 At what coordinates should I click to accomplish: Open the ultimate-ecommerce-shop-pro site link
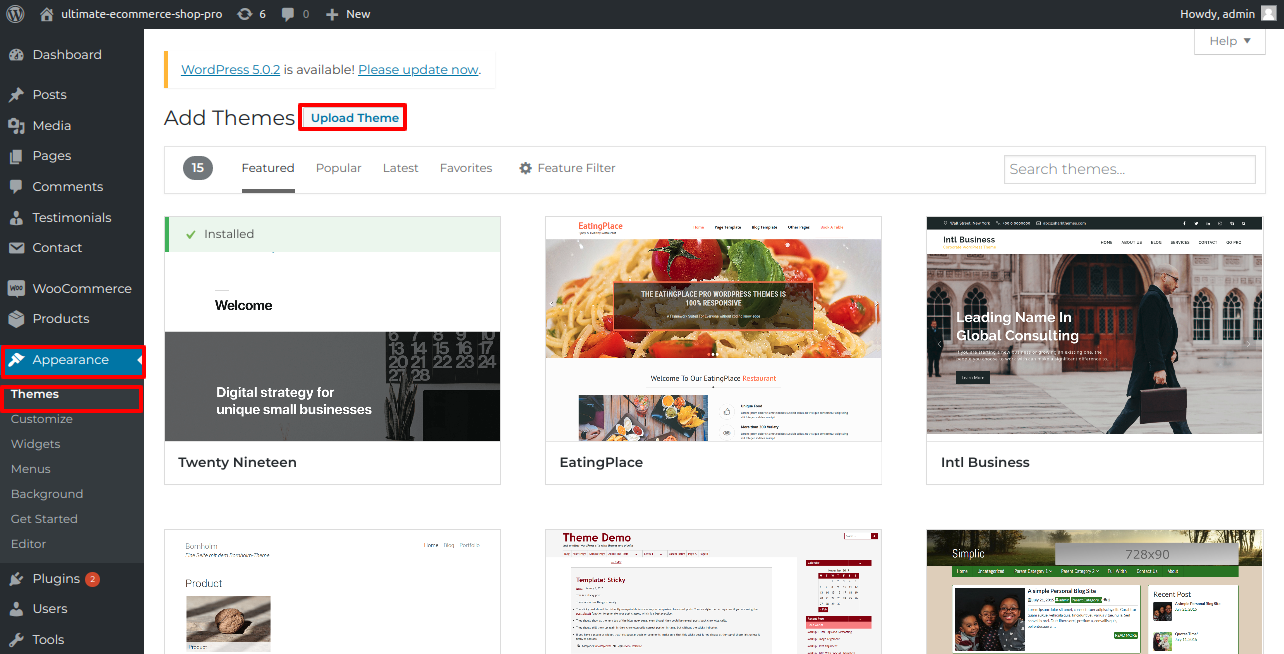[142, 14]
